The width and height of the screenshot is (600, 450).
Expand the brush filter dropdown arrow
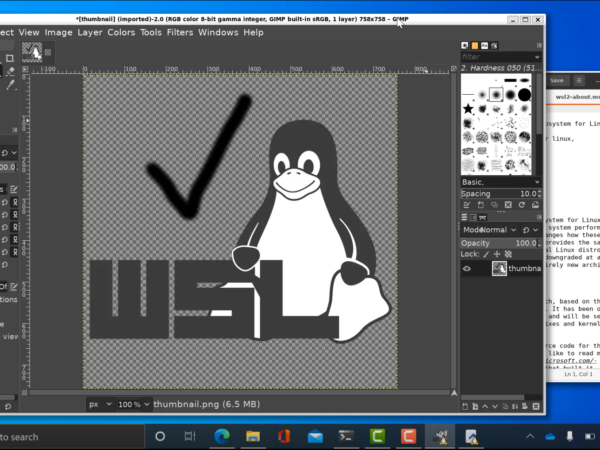(x=537, y=57)
